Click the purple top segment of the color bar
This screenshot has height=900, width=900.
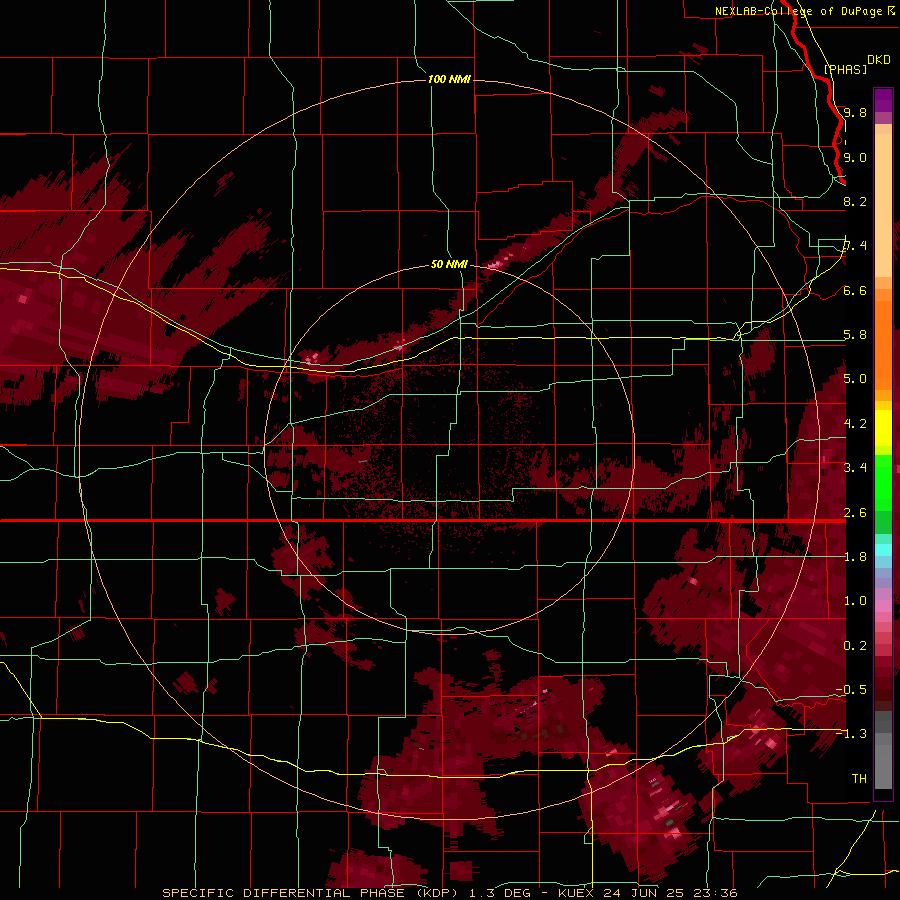[x=883, y=100]
